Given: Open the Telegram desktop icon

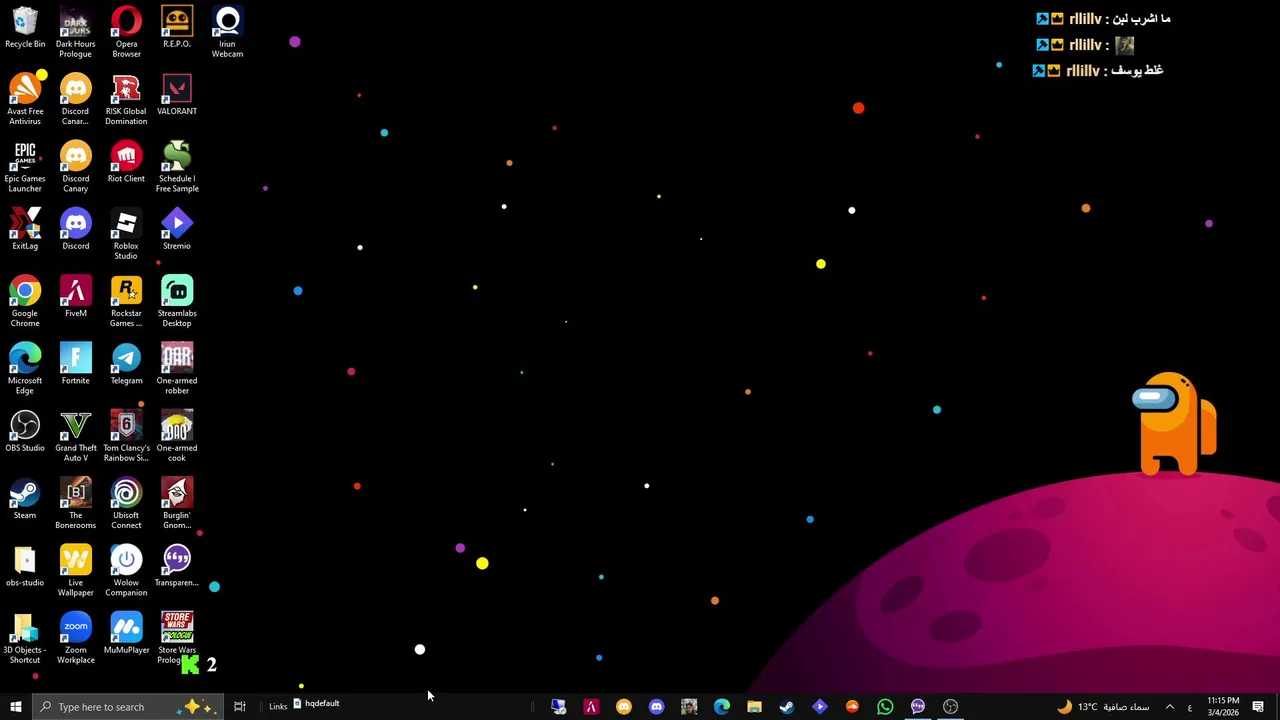Looking at the screenshot, I should click(x=126, y=364).
